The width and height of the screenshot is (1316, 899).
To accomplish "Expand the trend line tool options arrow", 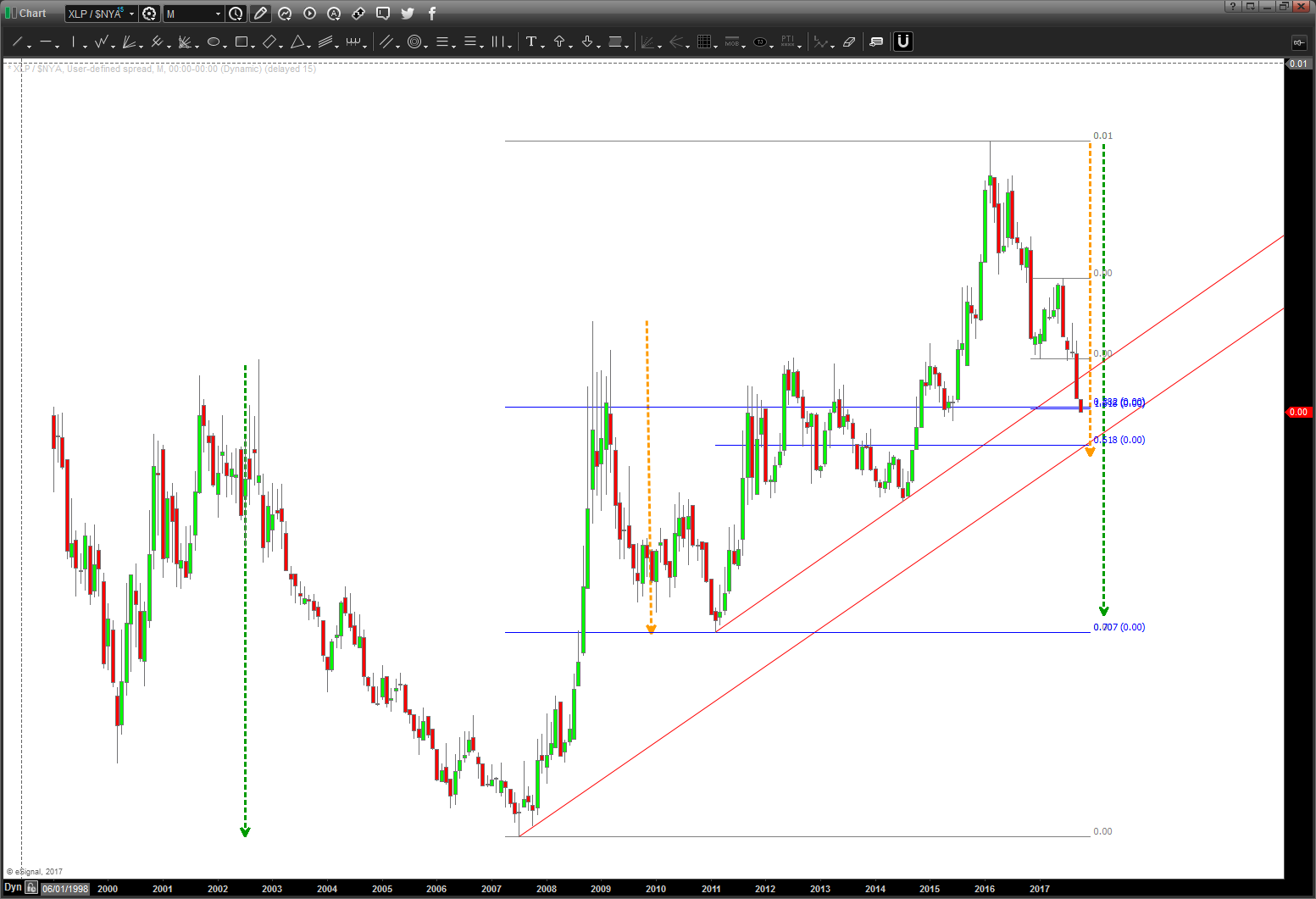I will tap(30, 46).
